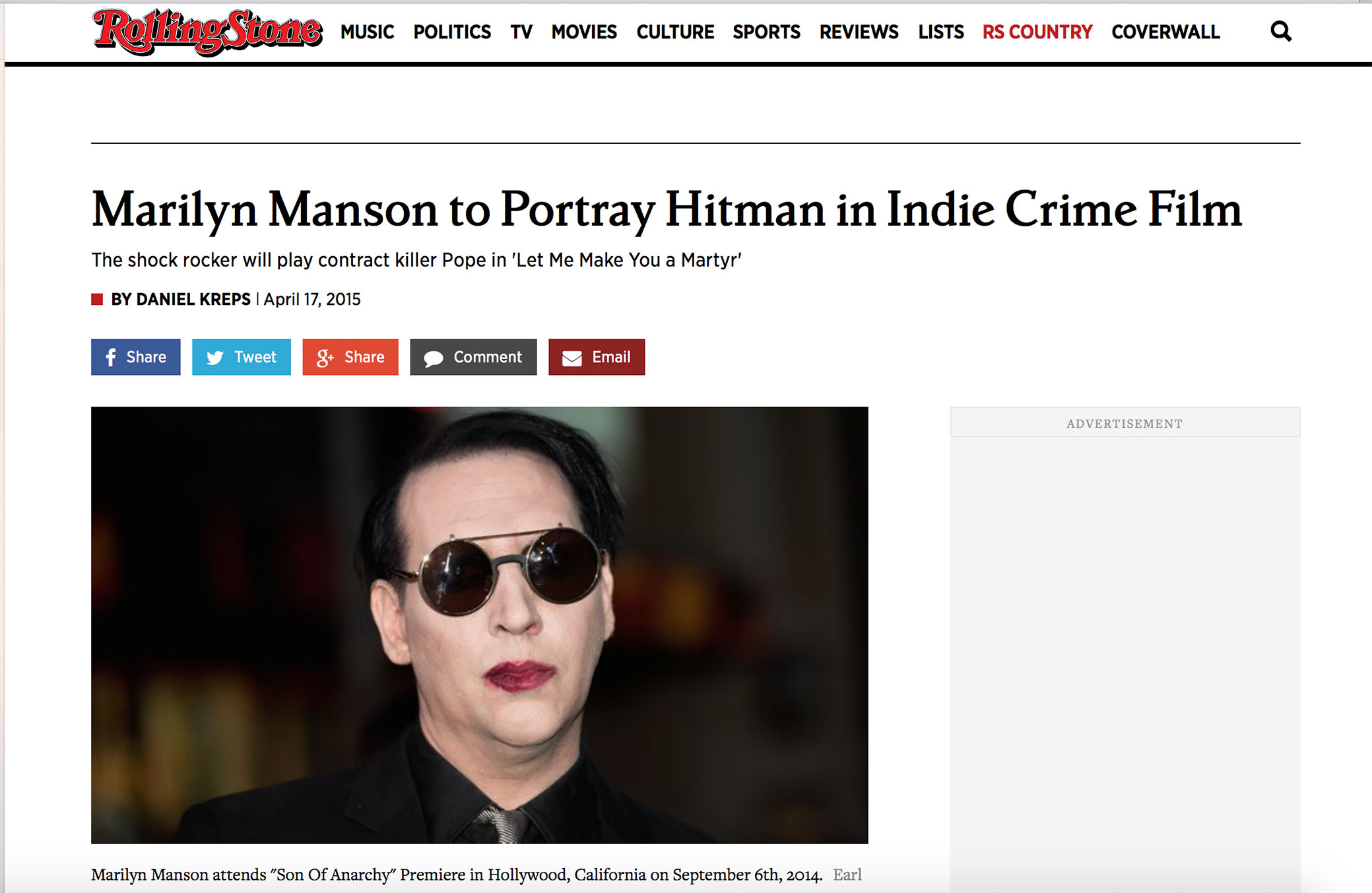1372x893 pixels.
Task: Click the Google Plus Share button
Action: (350, 357)
